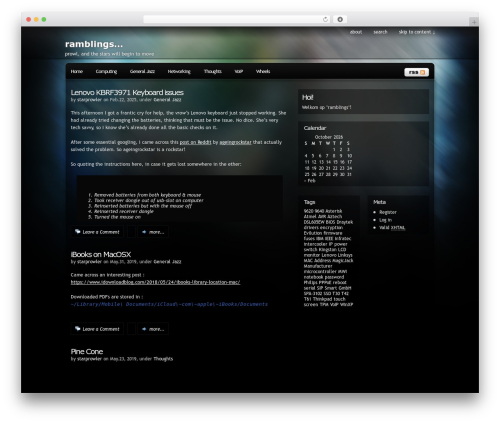The image size is (500, 423).
Task: Click the 'skip to content' link
Action: click(417, 32)
